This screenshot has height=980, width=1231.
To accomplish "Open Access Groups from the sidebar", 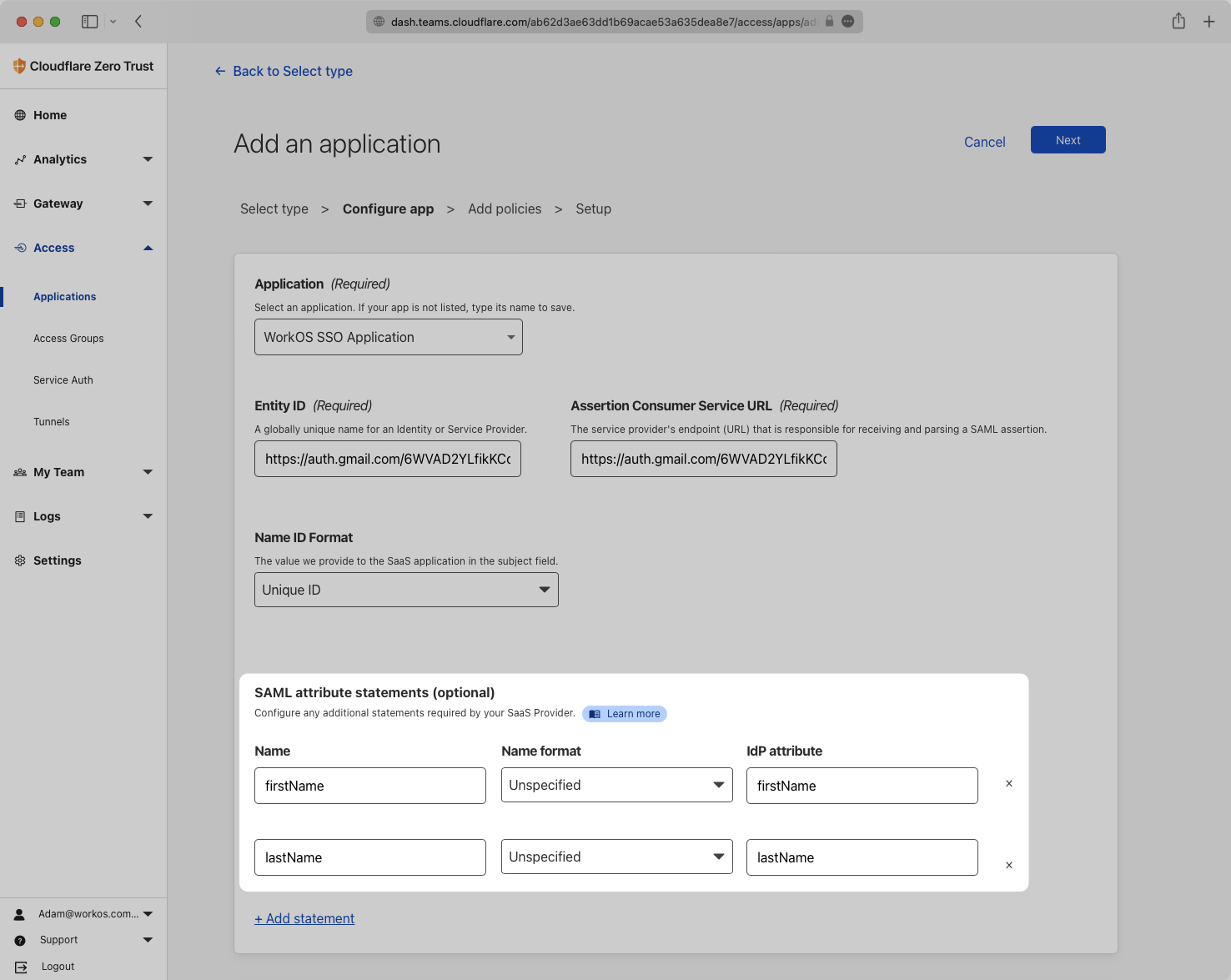I will click(68, 338).
